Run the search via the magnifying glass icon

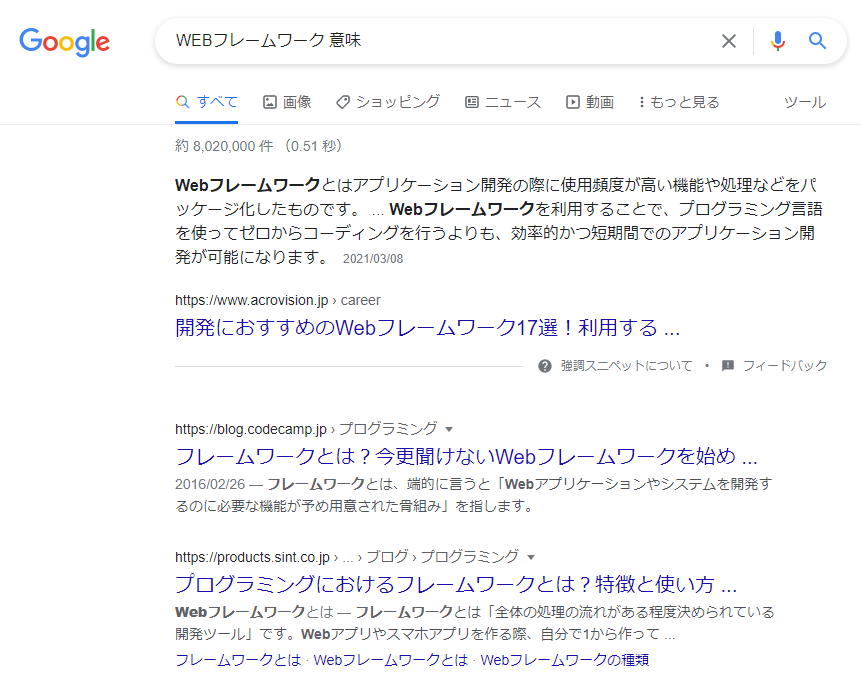point(818,41)
